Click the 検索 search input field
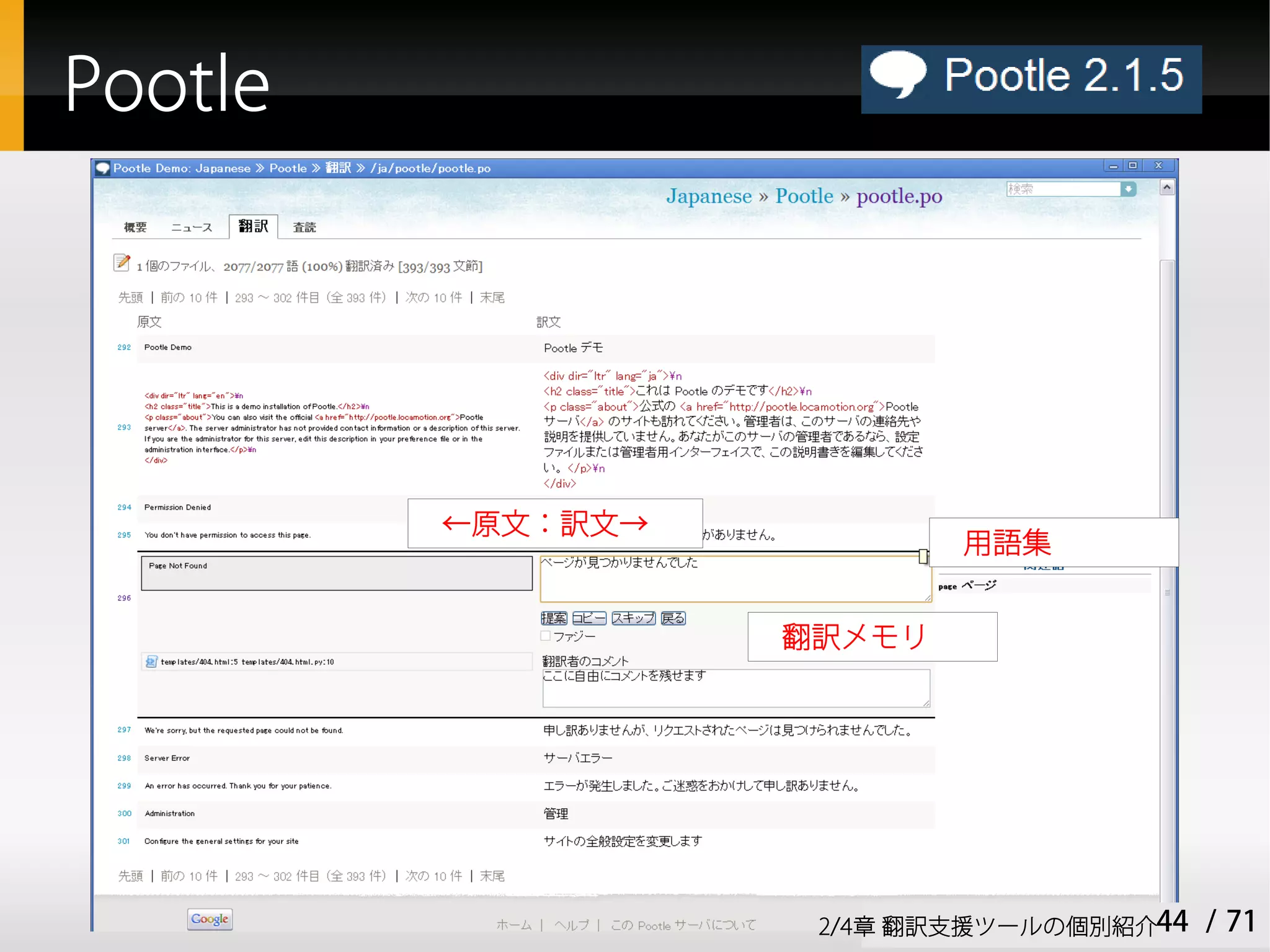 tap(1064, 189)
